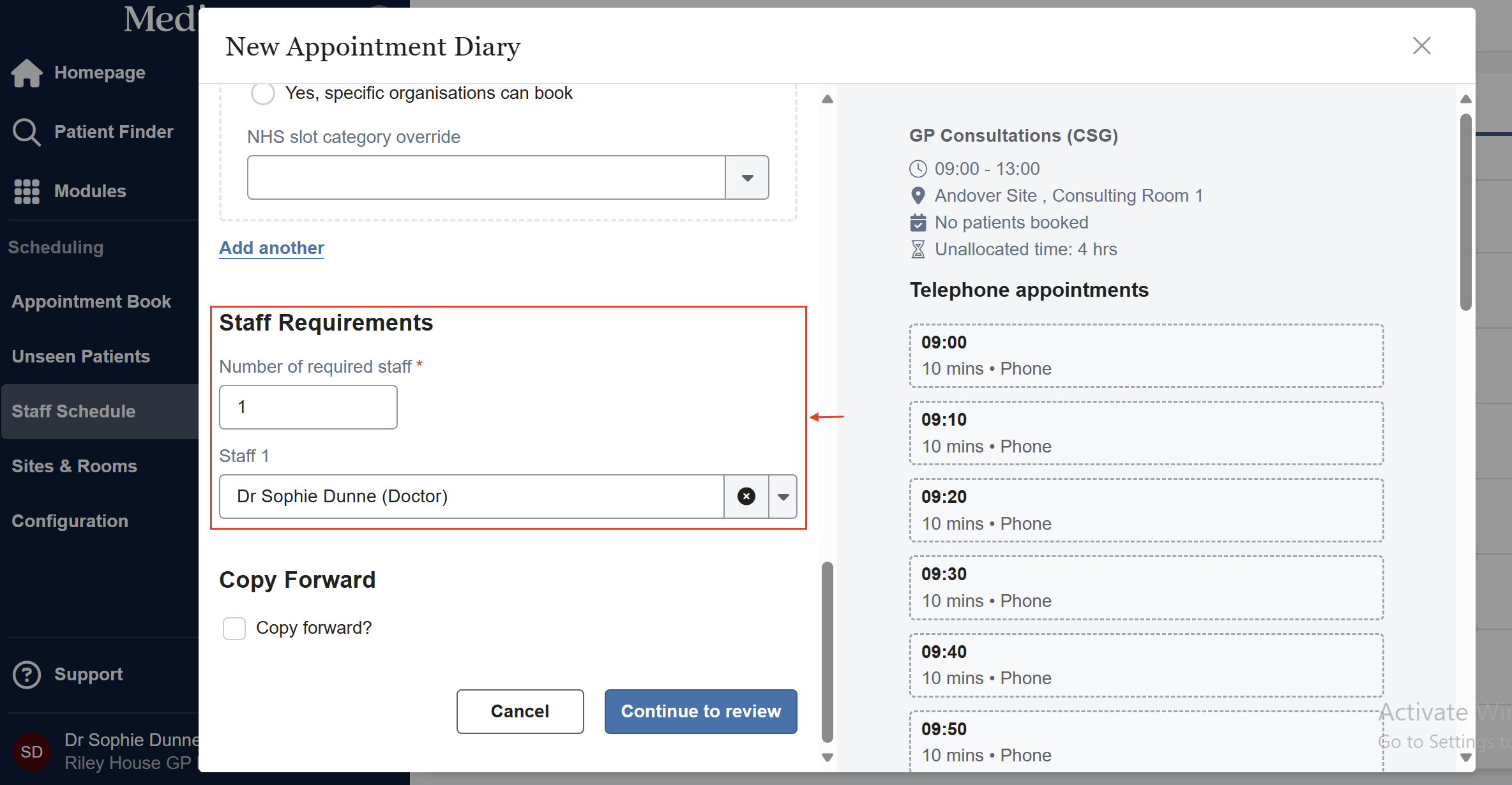The width and height of the screenshot is (1512, 785).
Task: Click the Cancel button
Action: 520,712
